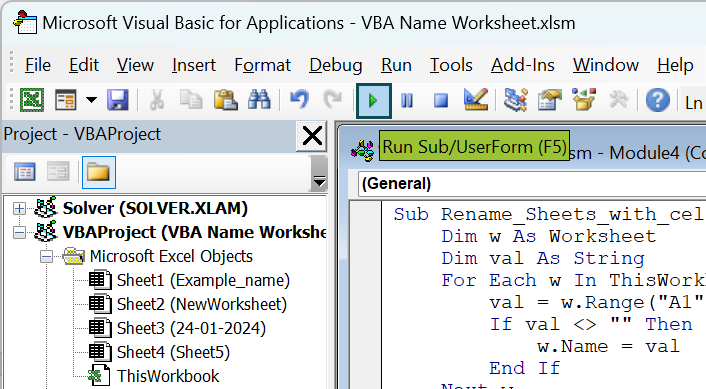This screenshot has height=389, width=706.
Task: Click the 'For Each w In' code line
Action: pyautogui.click(x=574, y=280)
